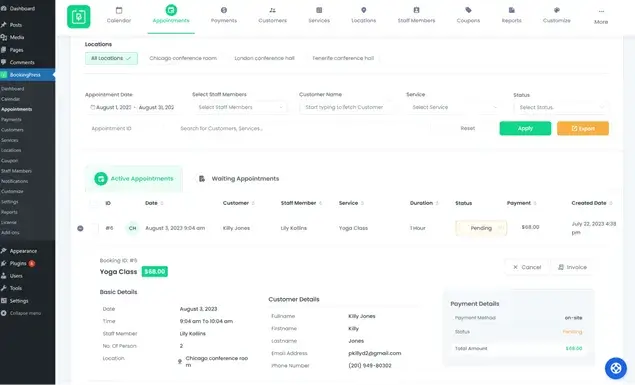Click the Appointment Date range field
The image size is (635, 385).
point(133,107)
